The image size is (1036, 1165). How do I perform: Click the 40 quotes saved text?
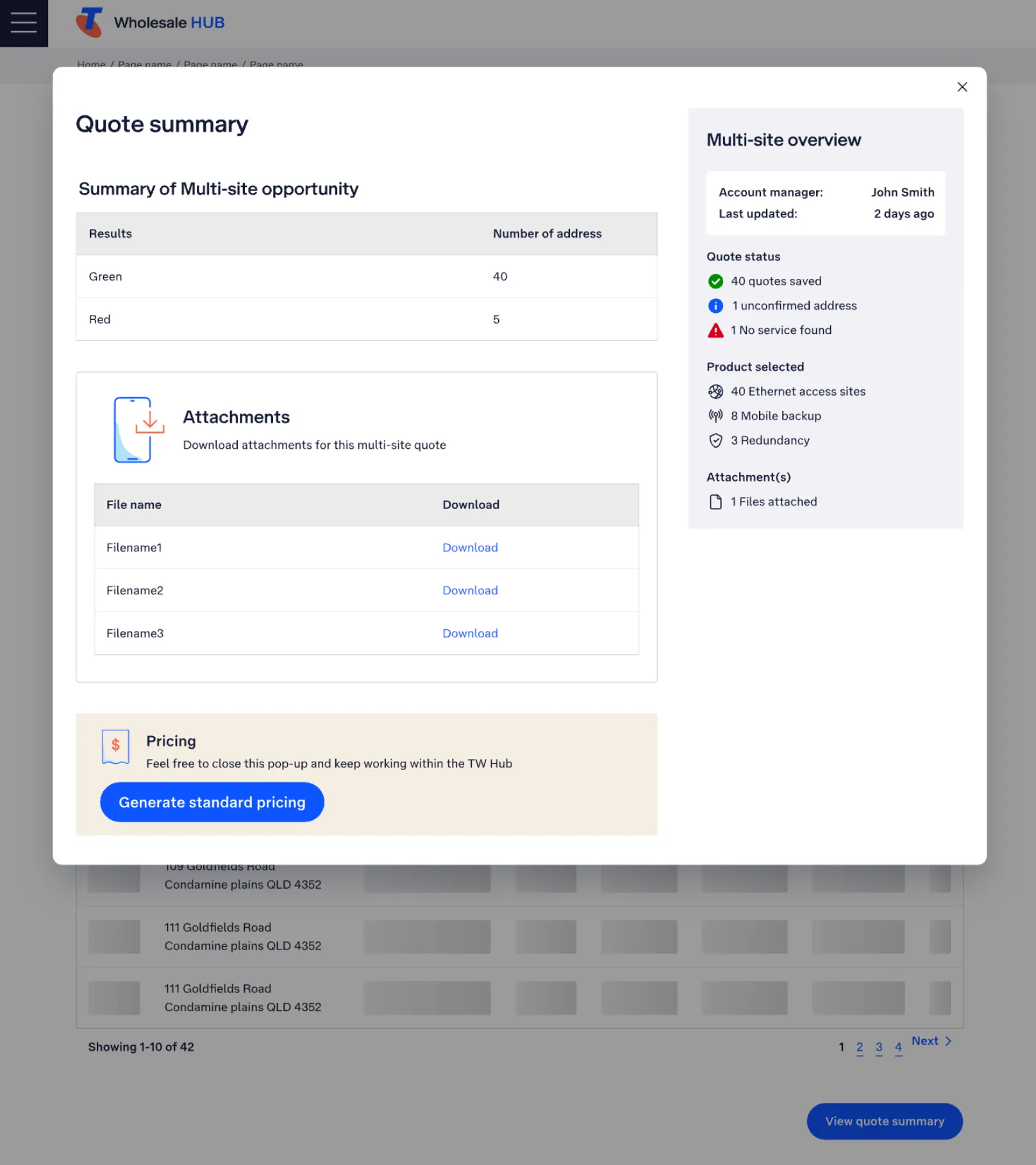click(x=776, y=281)
